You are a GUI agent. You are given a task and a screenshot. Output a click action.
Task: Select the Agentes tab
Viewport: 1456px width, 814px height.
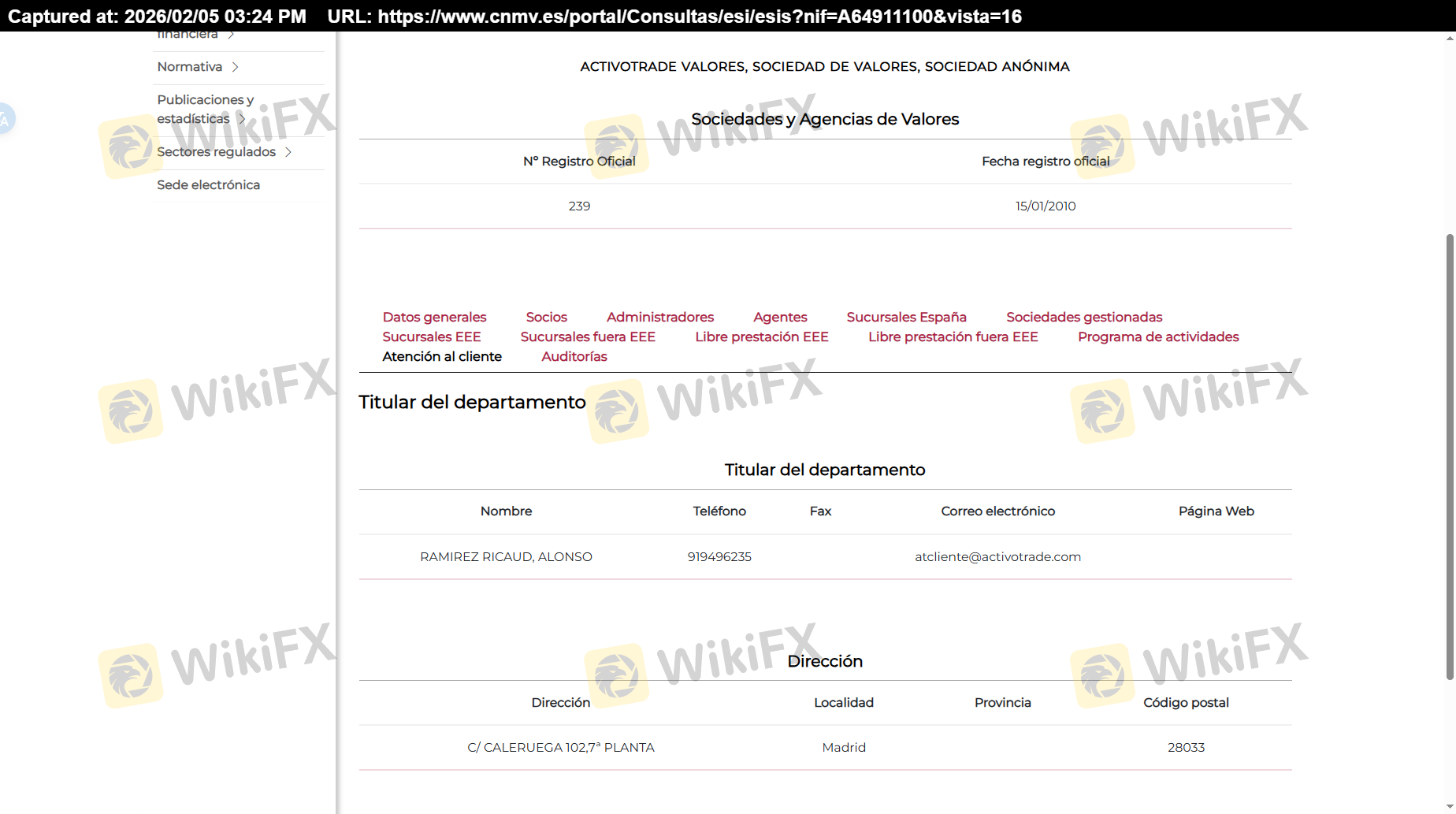(x=779, y=317)
